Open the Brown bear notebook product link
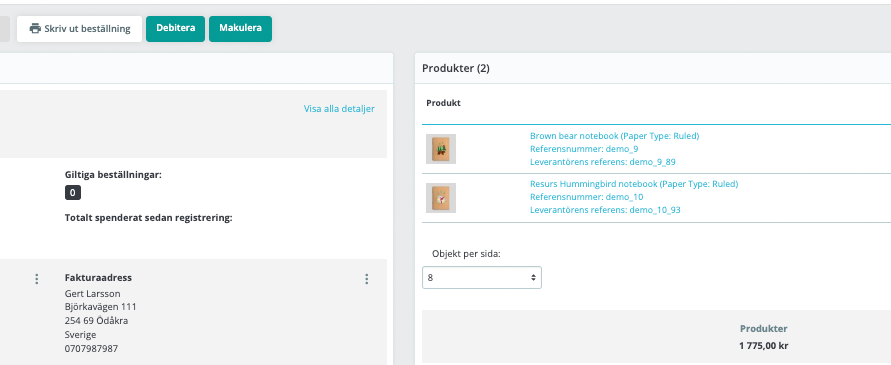 click(614, 136)
